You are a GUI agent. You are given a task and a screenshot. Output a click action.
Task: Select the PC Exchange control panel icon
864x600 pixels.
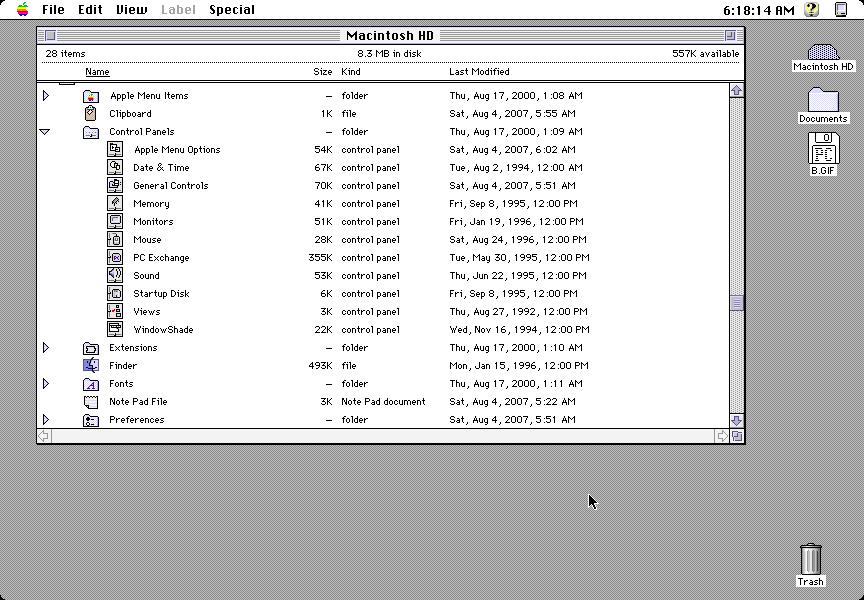click(x=115, y=257)
